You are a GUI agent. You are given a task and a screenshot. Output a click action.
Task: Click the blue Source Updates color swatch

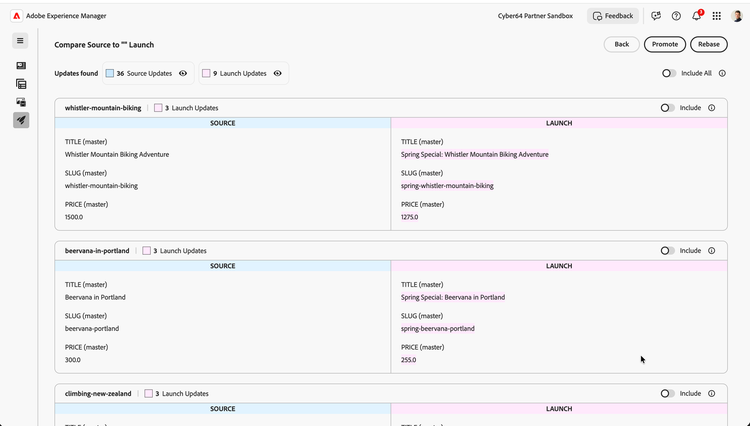coord(110,73)
